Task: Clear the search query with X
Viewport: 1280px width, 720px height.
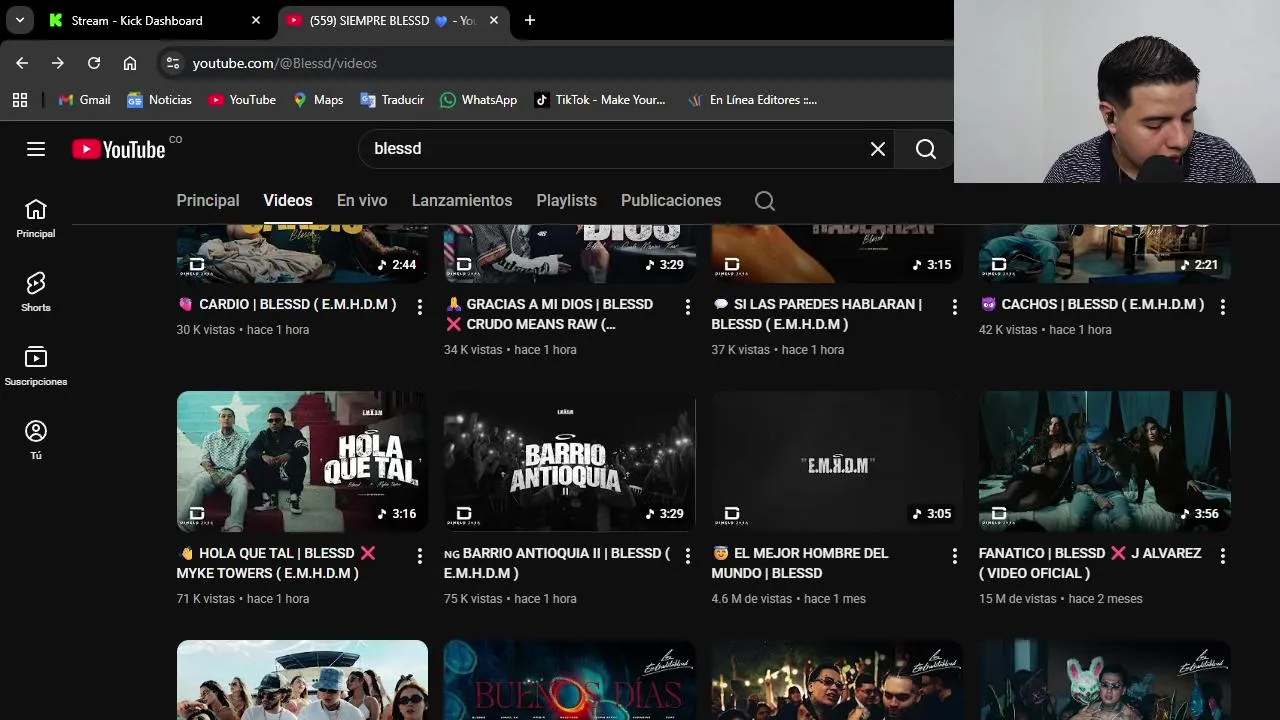Action: (878, 149)
